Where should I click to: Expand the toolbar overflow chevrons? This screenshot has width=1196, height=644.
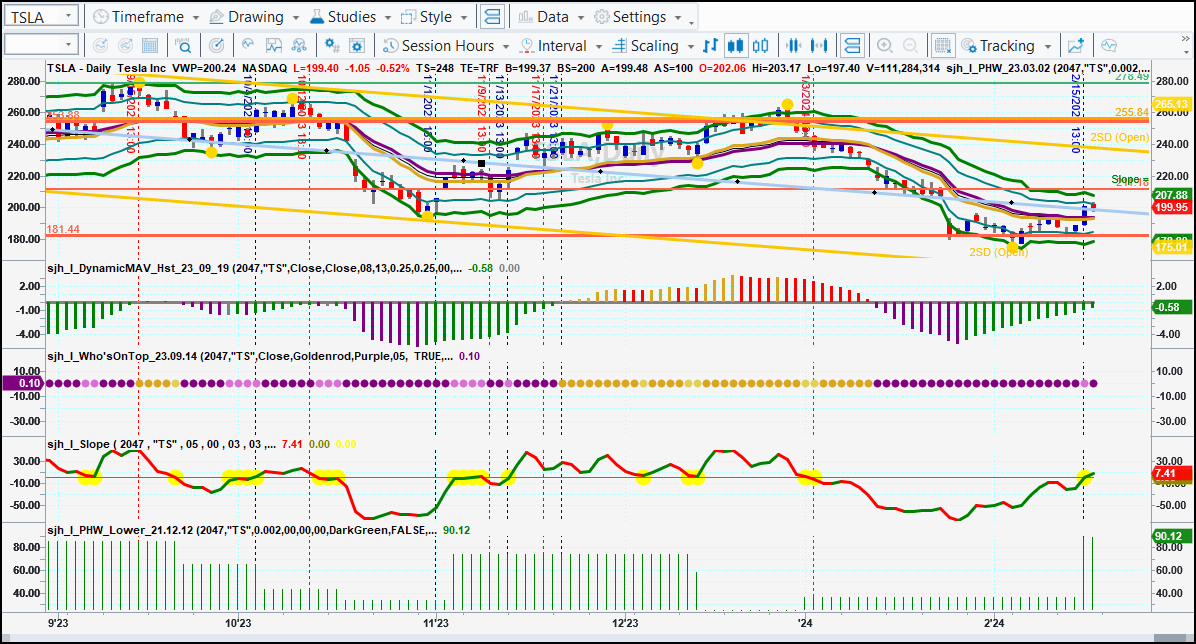(x=1185, y=38)
